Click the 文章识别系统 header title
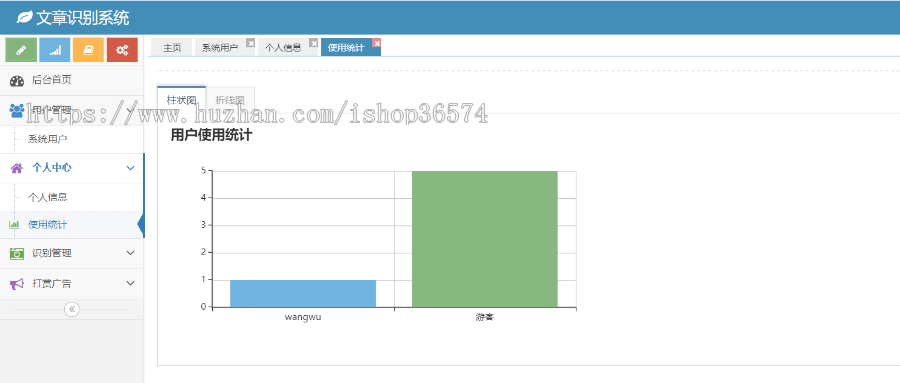 pyautogui.click(x=83, y=18)
